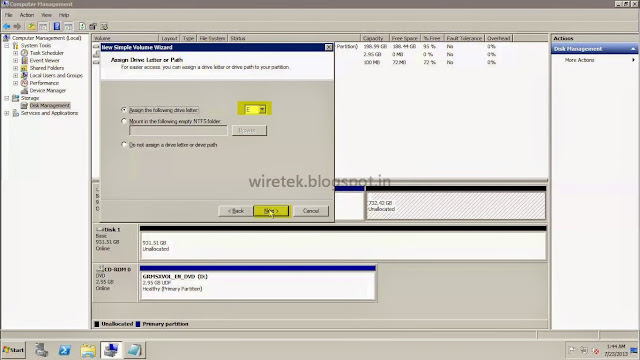Click the rightmost pinned taskbar window icon
The width and height of the screenshot is (640, 360).
click(x=134, y=350)
